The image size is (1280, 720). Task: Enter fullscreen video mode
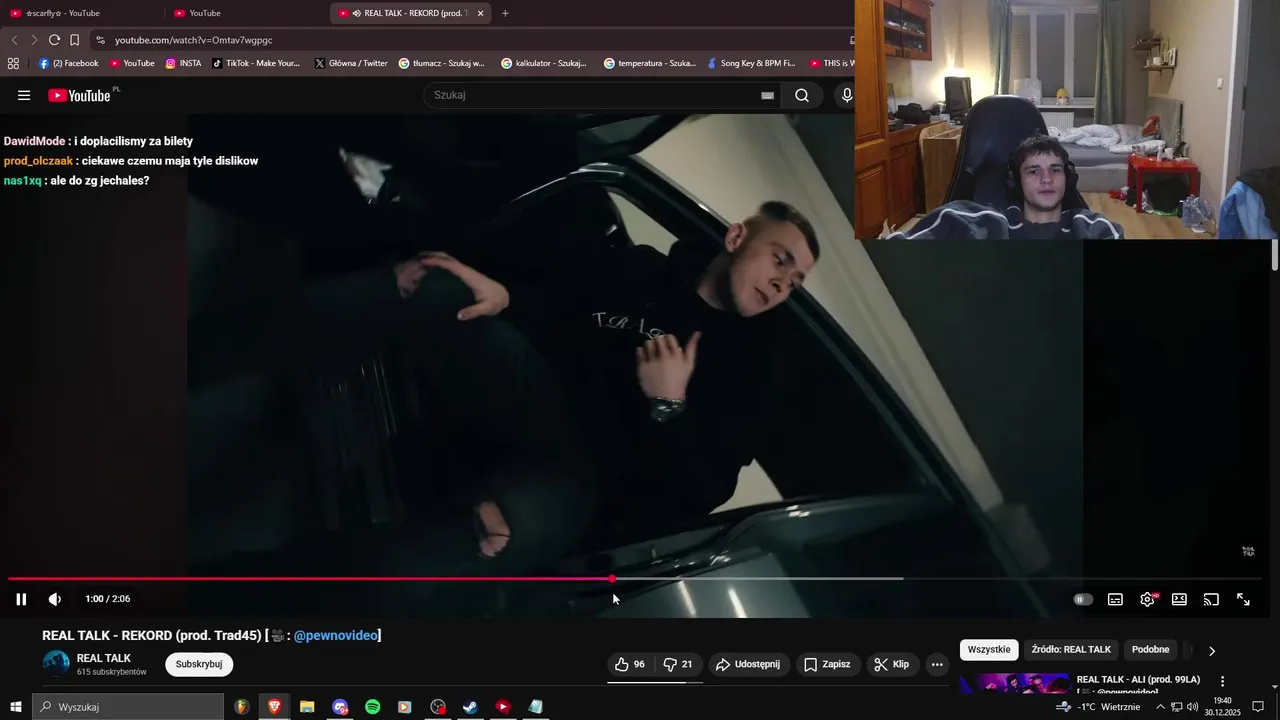click(x=1244, y=599)
